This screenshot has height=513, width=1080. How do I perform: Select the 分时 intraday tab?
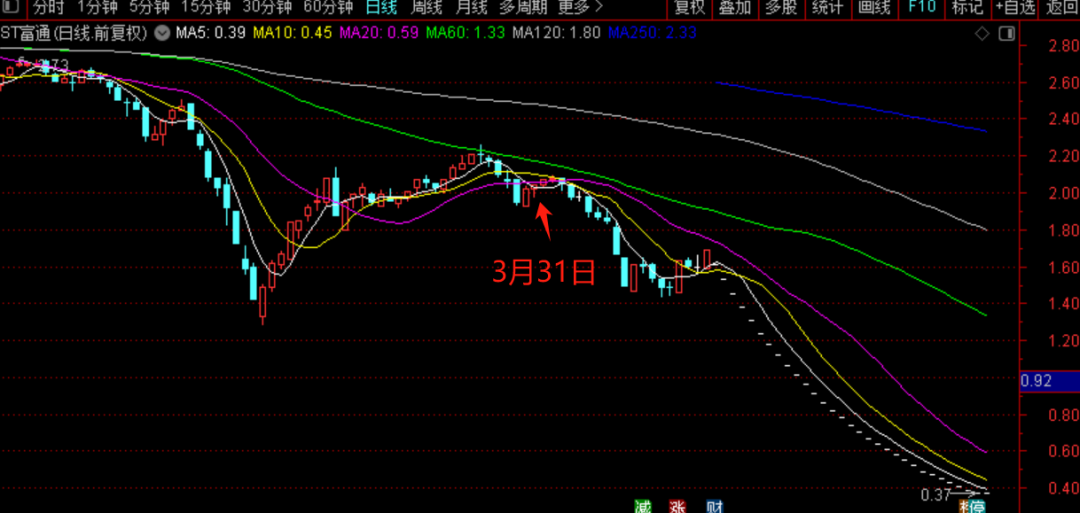tap(47, 8)
